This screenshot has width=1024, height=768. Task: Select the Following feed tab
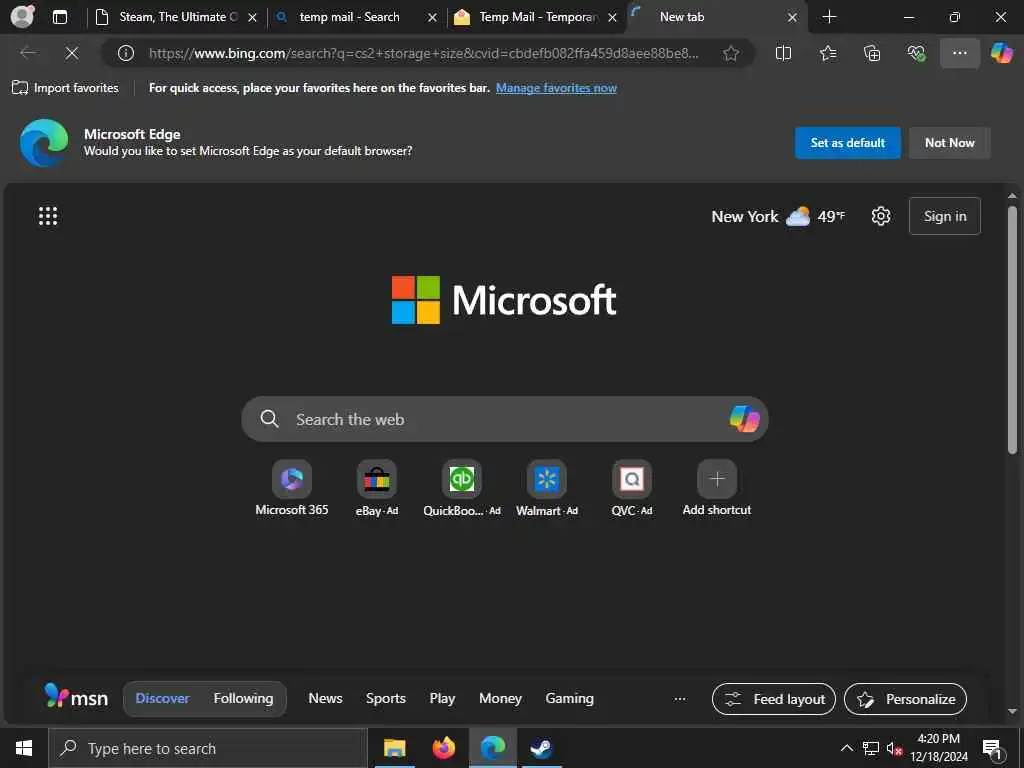click(x=243, y=698)
